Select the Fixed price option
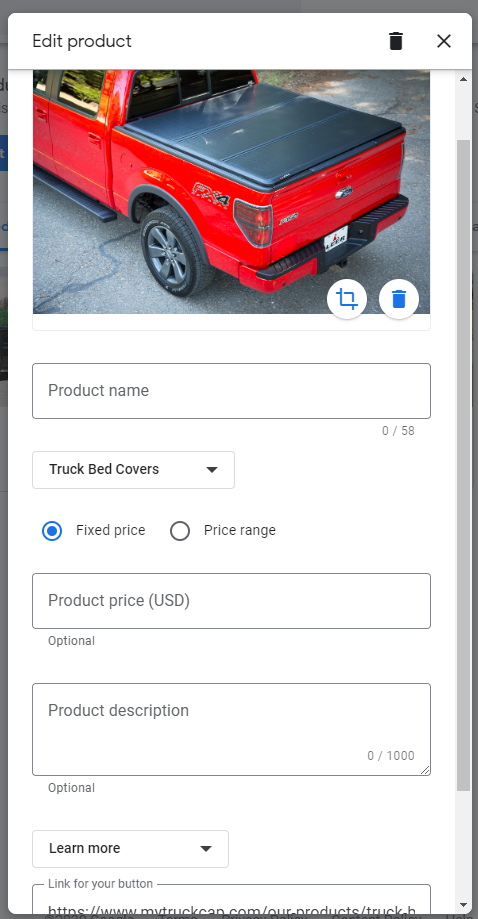 (x=52, y=531)
